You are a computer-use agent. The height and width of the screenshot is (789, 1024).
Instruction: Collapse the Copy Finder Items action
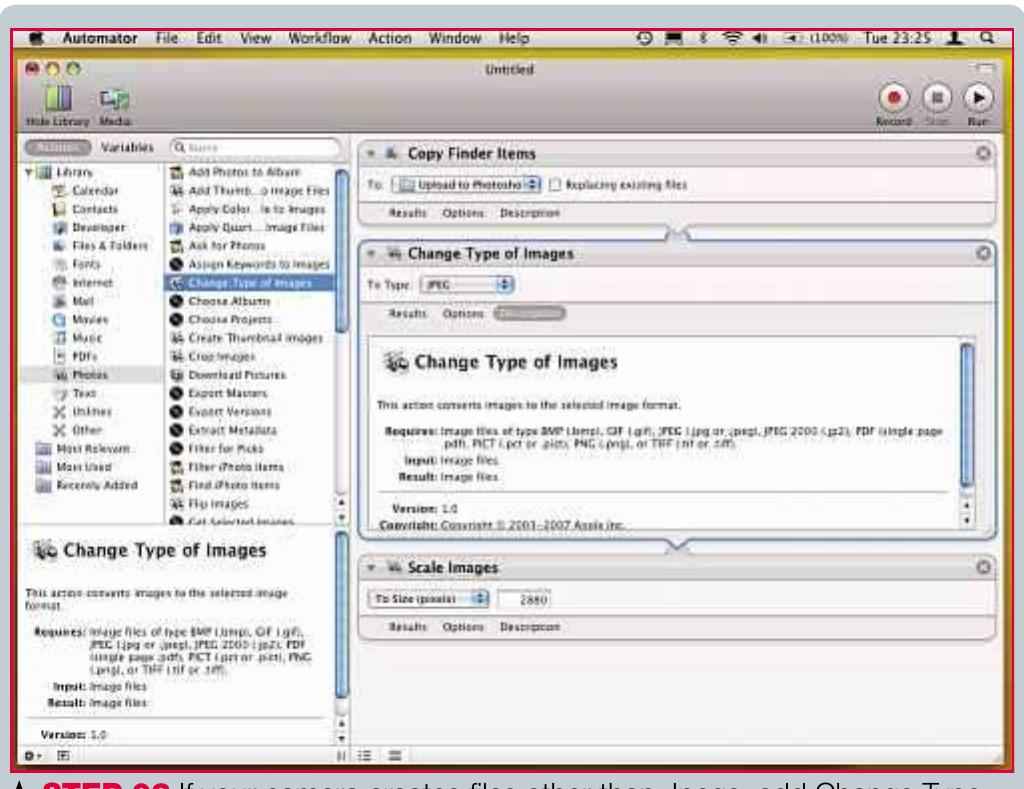pyautogui.click(x=371, y=153)
